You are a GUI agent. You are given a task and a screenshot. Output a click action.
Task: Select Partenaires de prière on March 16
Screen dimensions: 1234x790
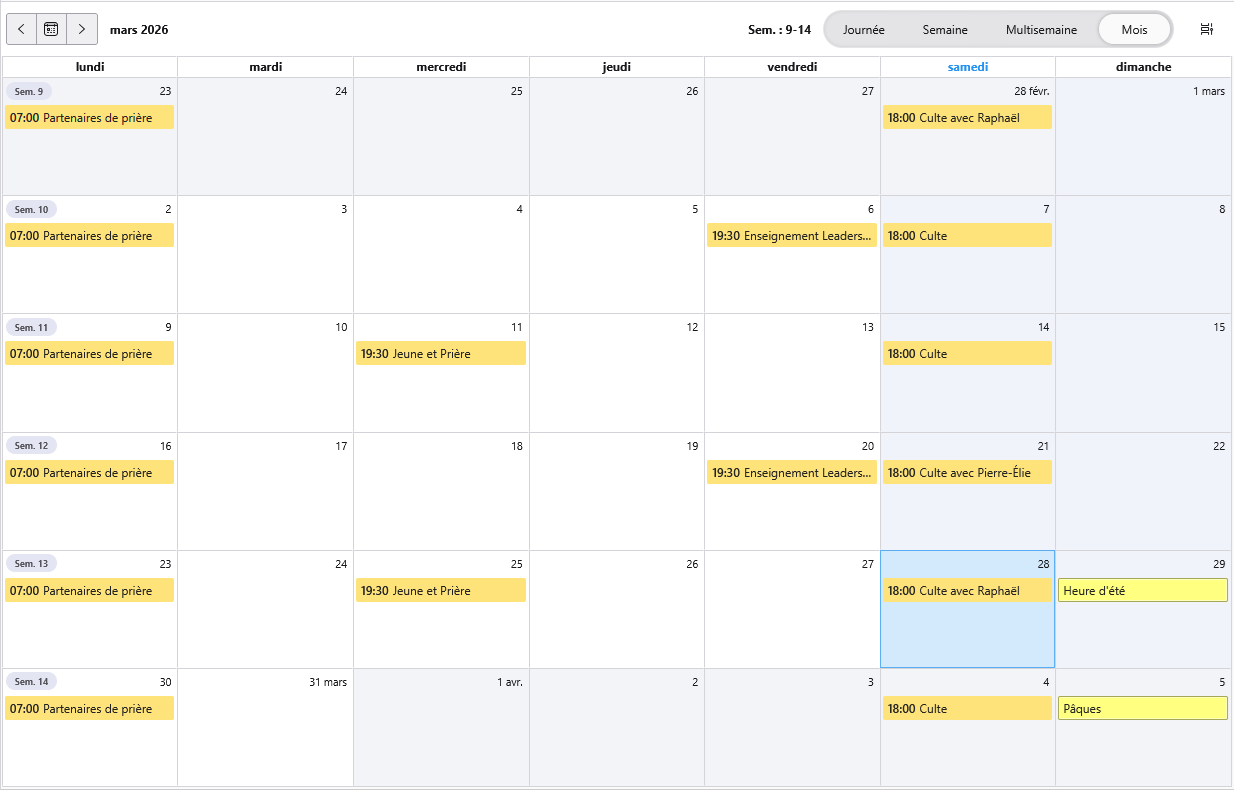tap(89, 473)
